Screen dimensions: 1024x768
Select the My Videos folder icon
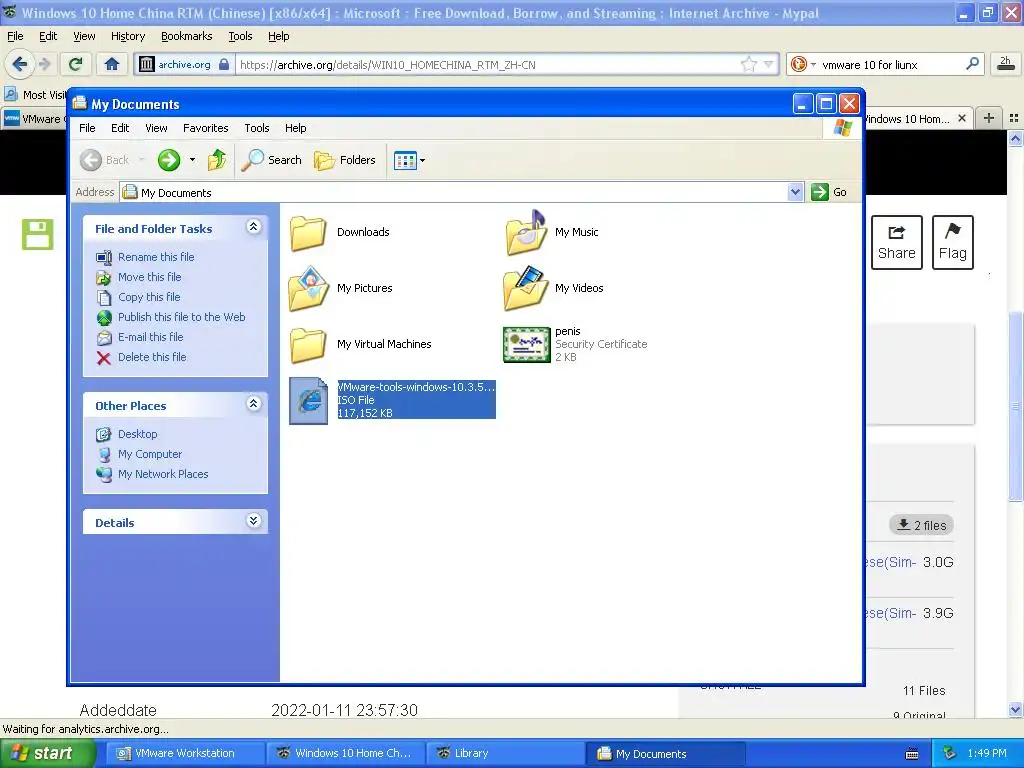(526, 288)
